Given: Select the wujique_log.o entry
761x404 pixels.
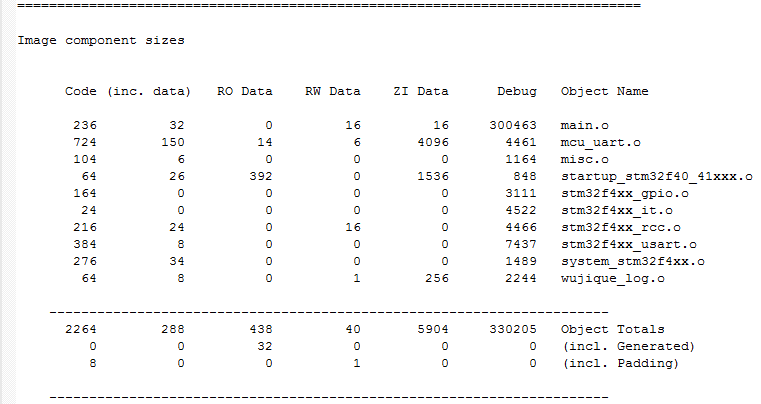Looking at the screenshot, I should [612, 279].
